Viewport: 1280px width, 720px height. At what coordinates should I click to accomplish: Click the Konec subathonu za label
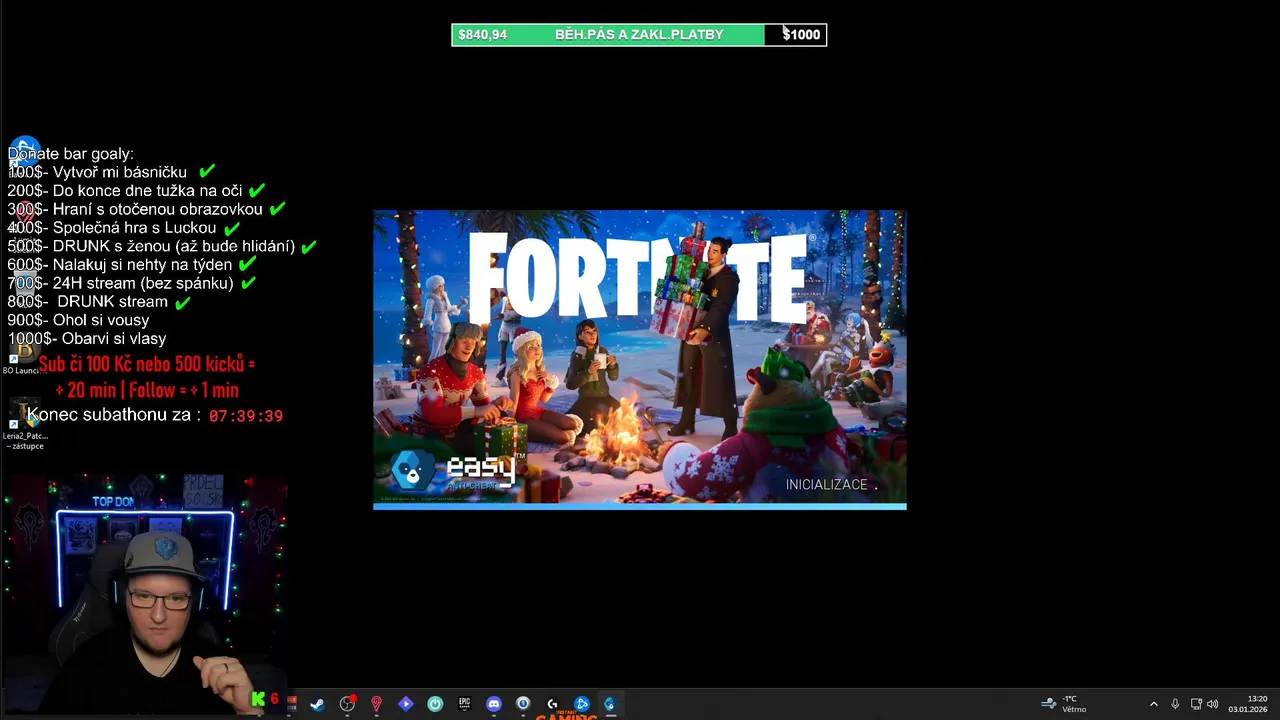coord(113,415)
